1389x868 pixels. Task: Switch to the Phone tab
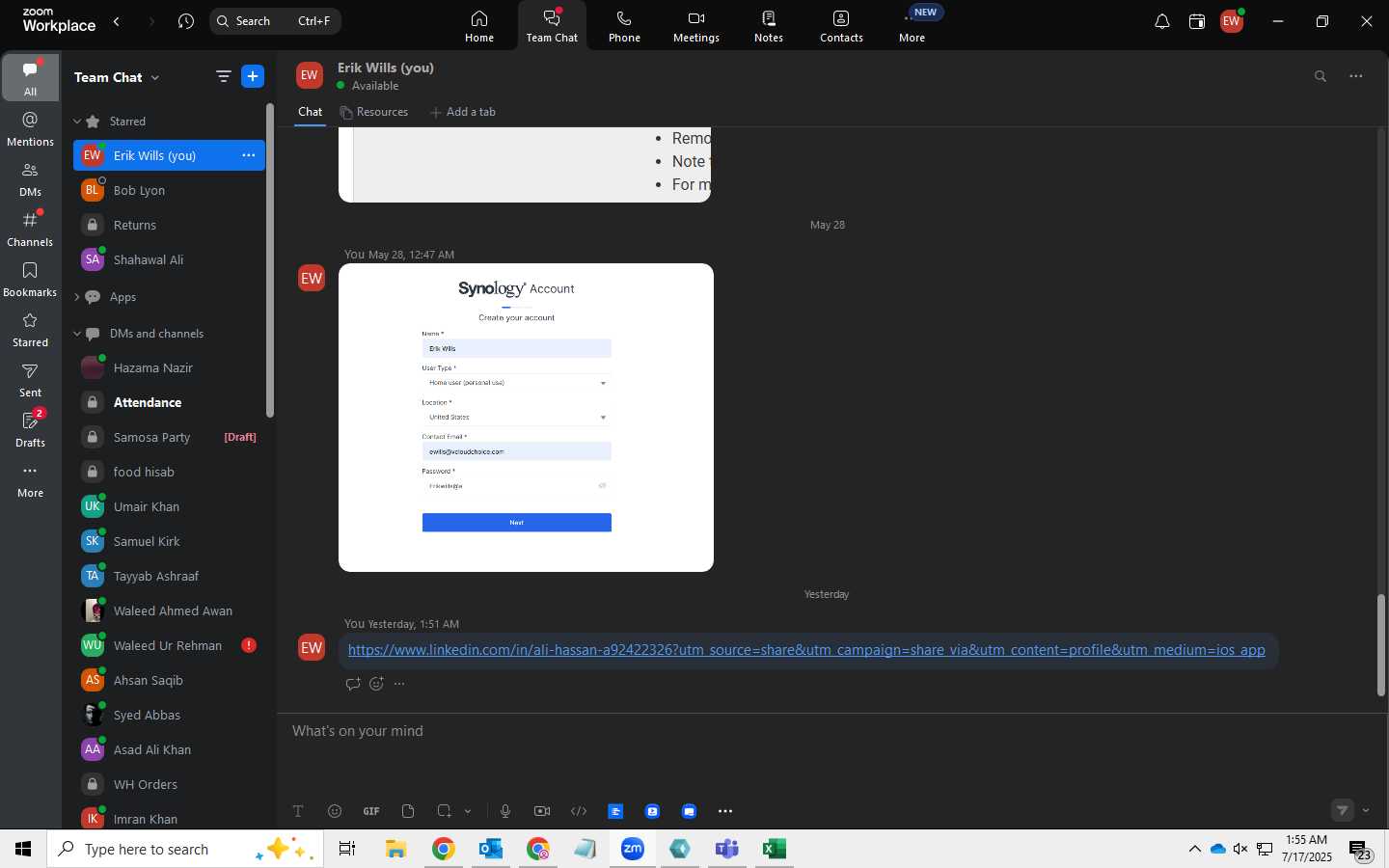pyautogui.click(x=624, y=26)
